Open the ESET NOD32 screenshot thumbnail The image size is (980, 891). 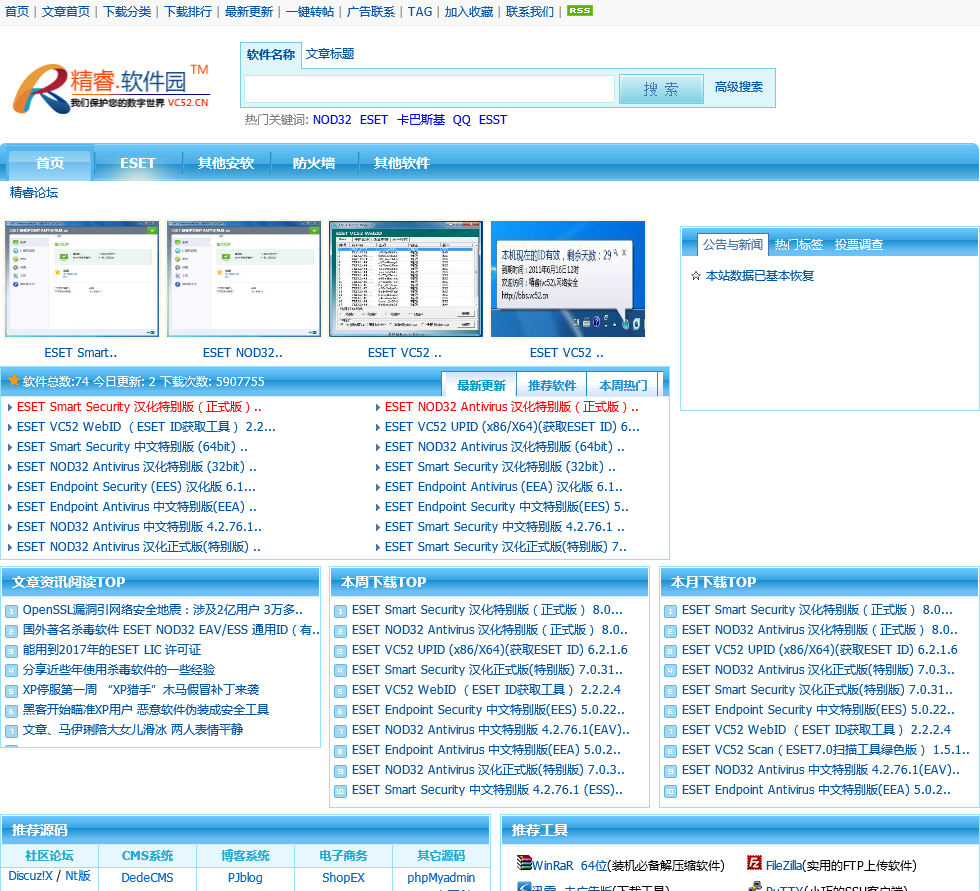click(x=244, y=279)
